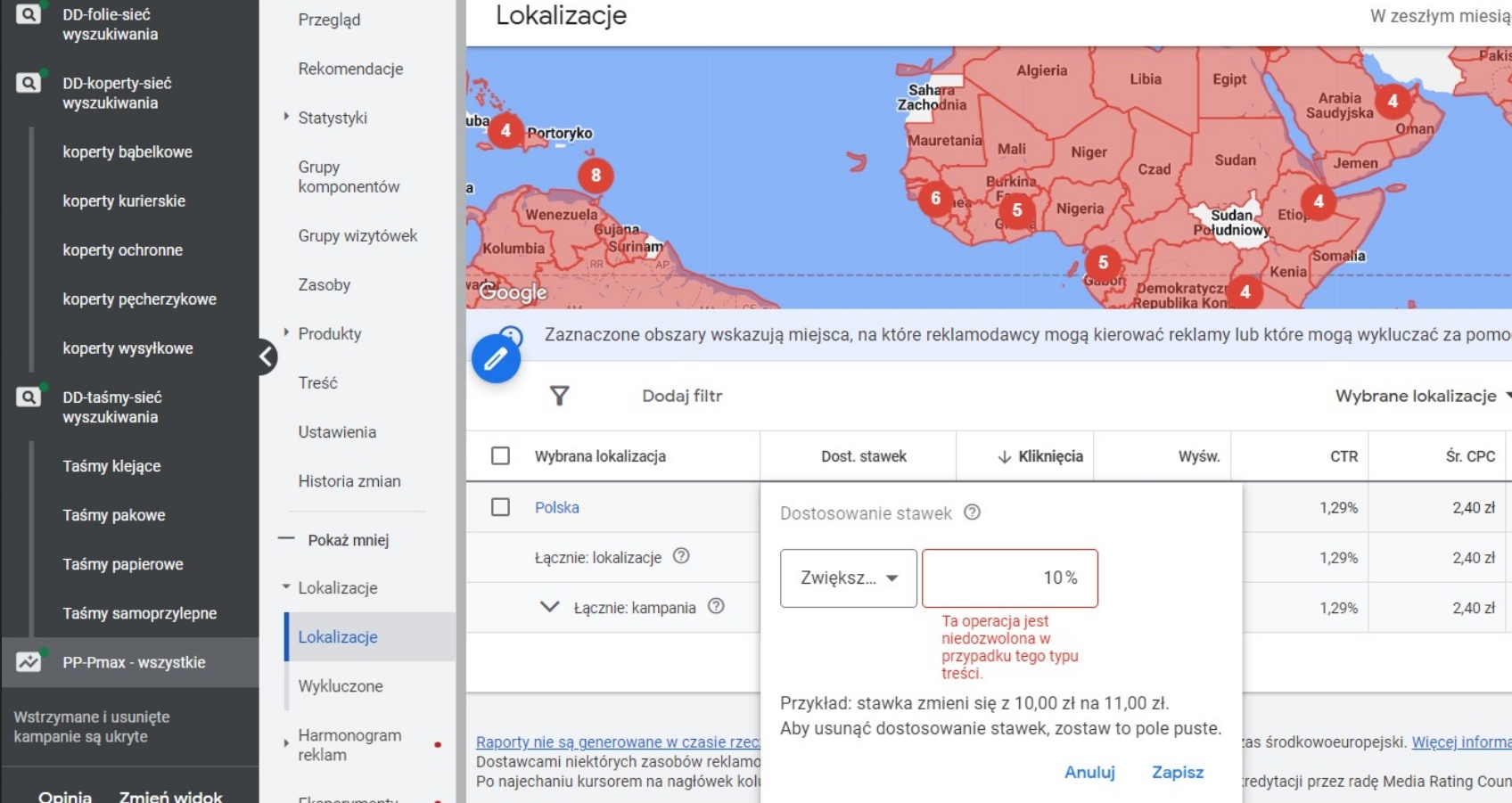
Task: Toggle the select-all checkbox in table header
Action: point(501,456)
